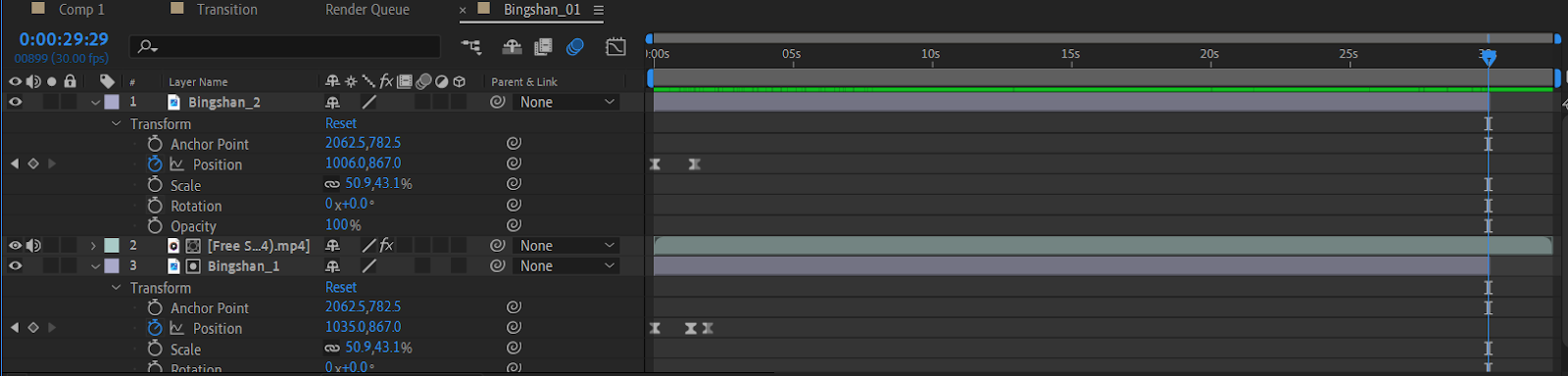Click the current-time indicator playhead
Image resolution: width=1568 pixels, height=376 pixels.
click(1489, 58)
